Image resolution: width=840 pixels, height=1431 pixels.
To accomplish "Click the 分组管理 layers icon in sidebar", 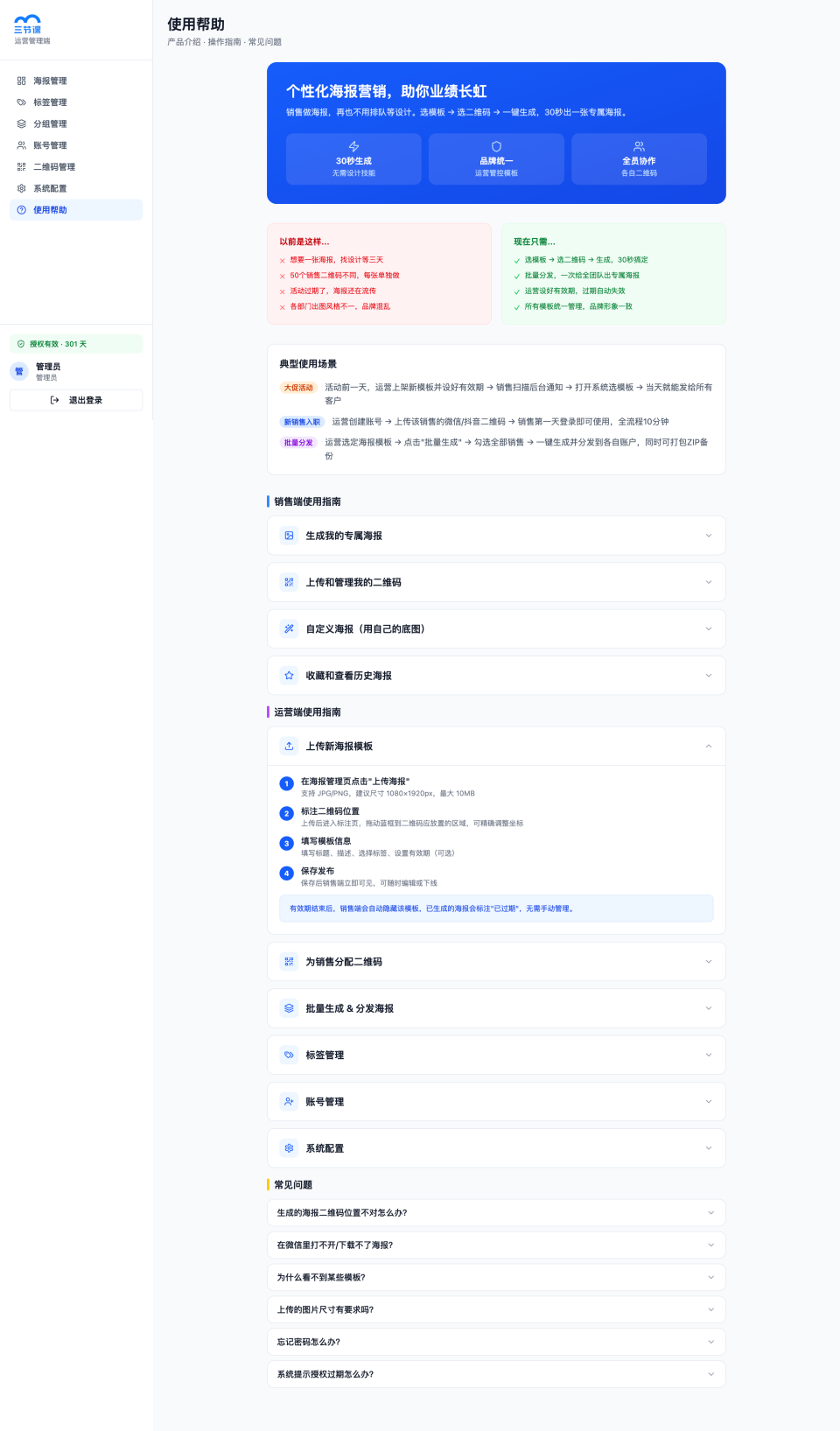I will click(22, 123).
